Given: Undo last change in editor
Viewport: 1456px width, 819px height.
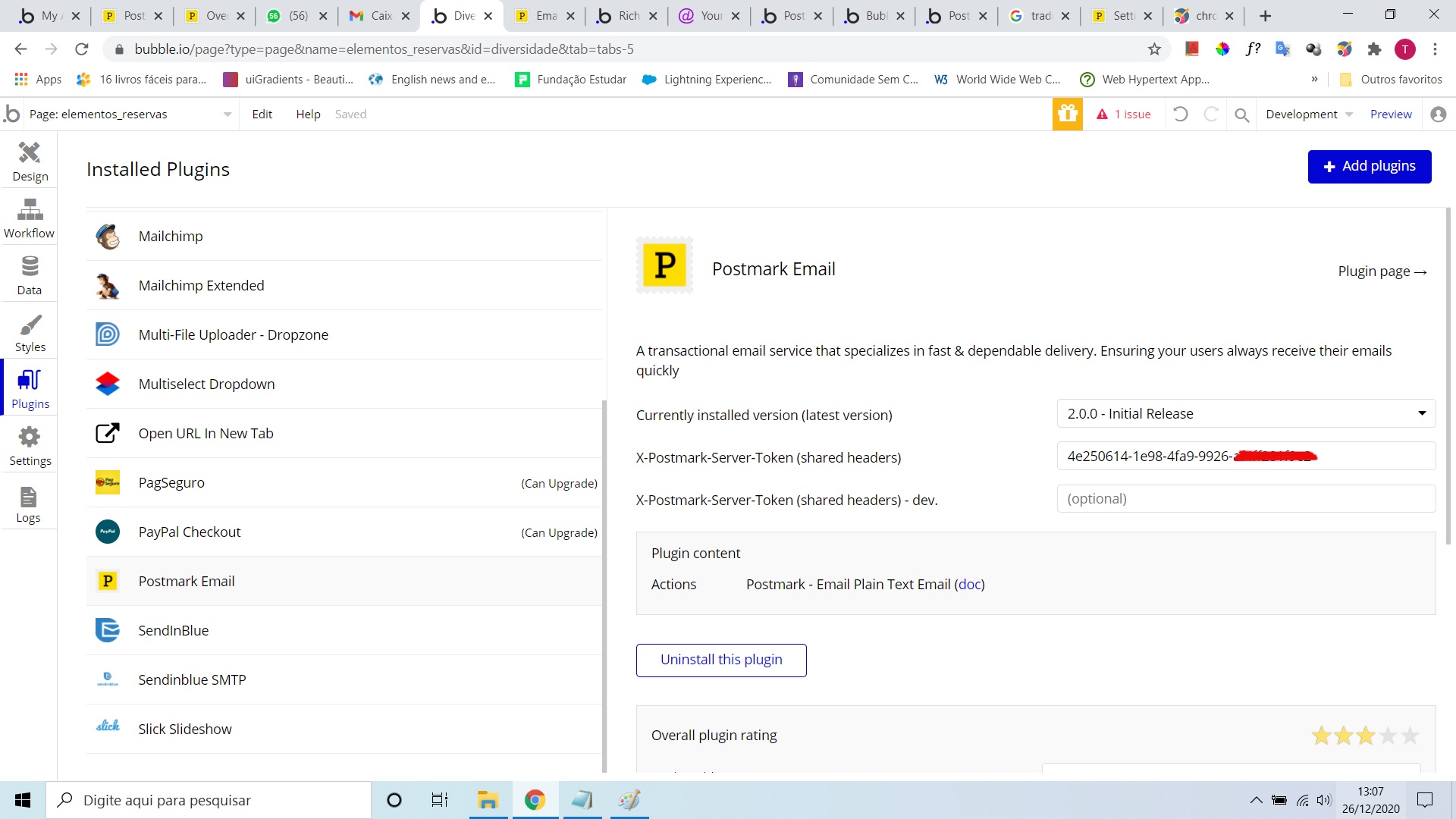Looking at the screenshot, I should pos(1181,114).
